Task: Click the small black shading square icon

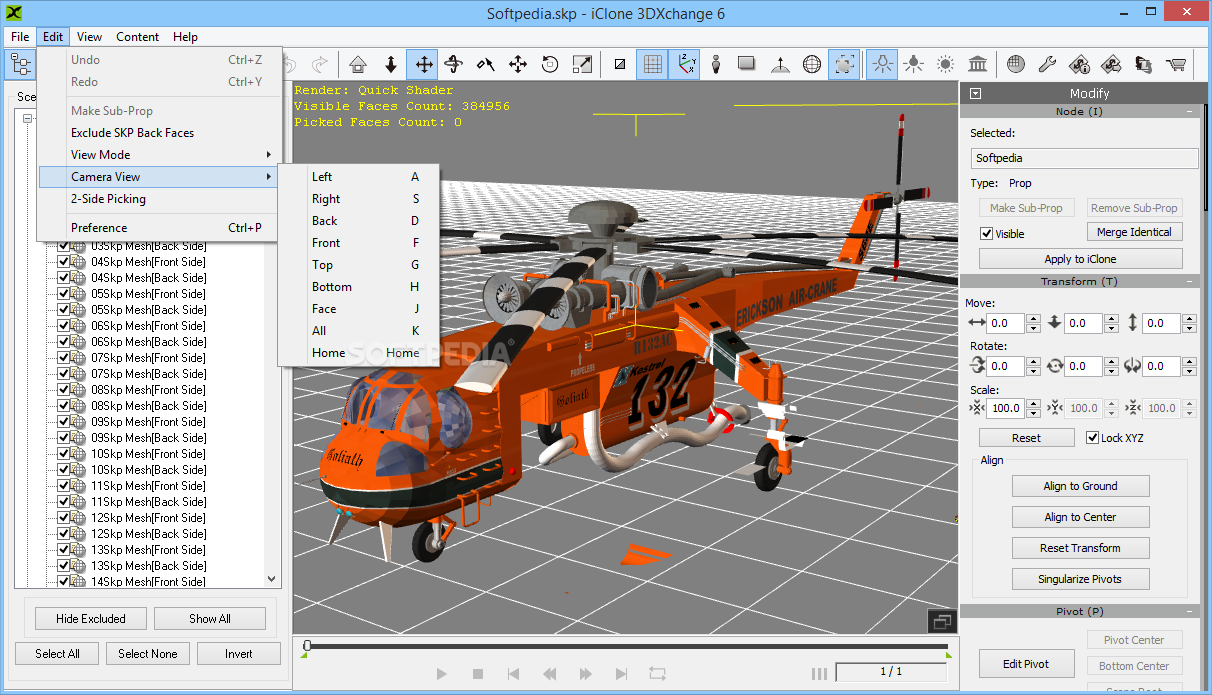Action: [x=620, y=65]
